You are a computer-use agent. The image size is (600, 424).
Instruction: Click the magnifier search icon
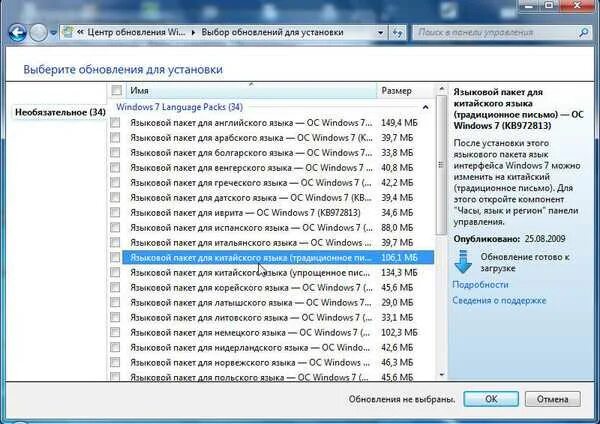[x=583, y=33]
